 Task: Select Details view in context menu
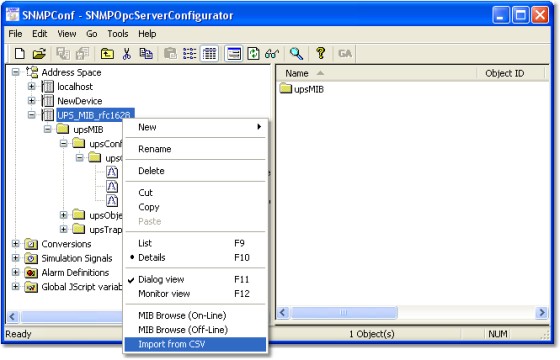tap(195, 258)
